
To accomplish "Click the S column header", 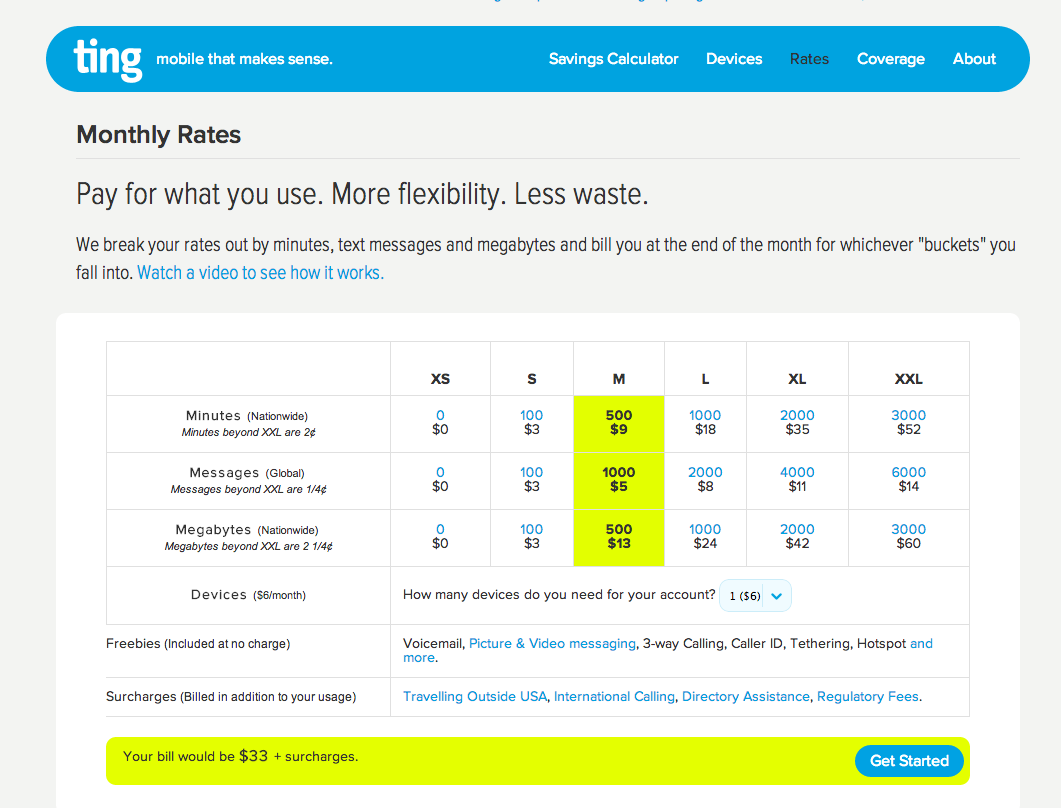I will [x=532, y=379].
